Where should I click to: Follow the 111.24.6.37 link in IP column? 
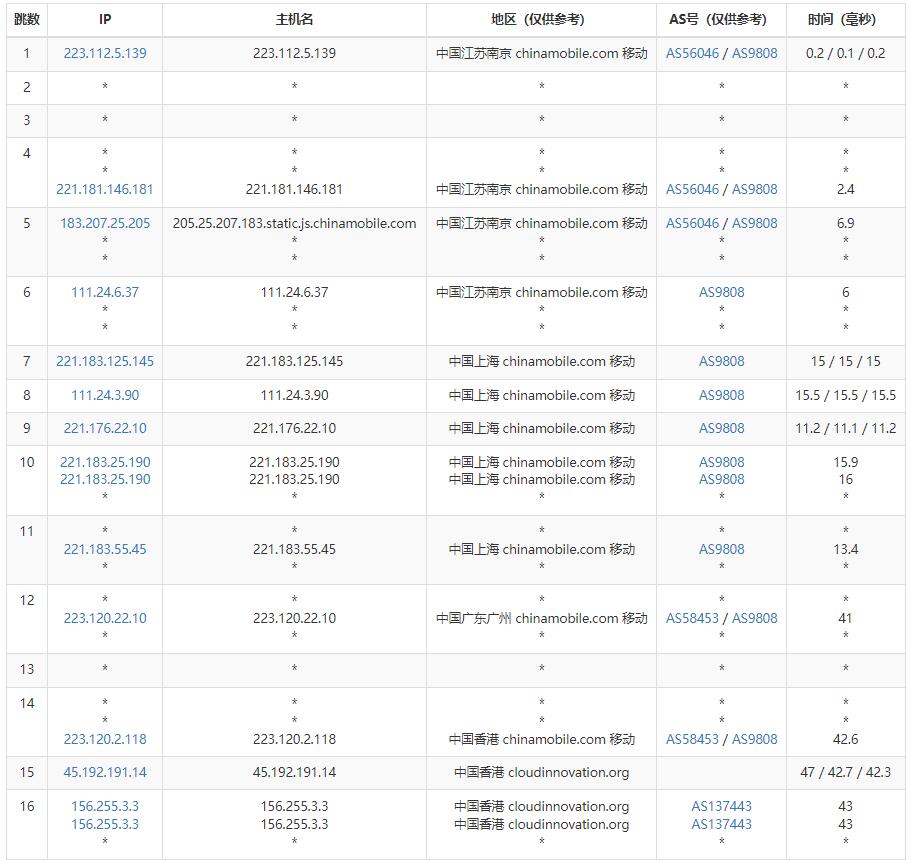(x=105, y=292)
